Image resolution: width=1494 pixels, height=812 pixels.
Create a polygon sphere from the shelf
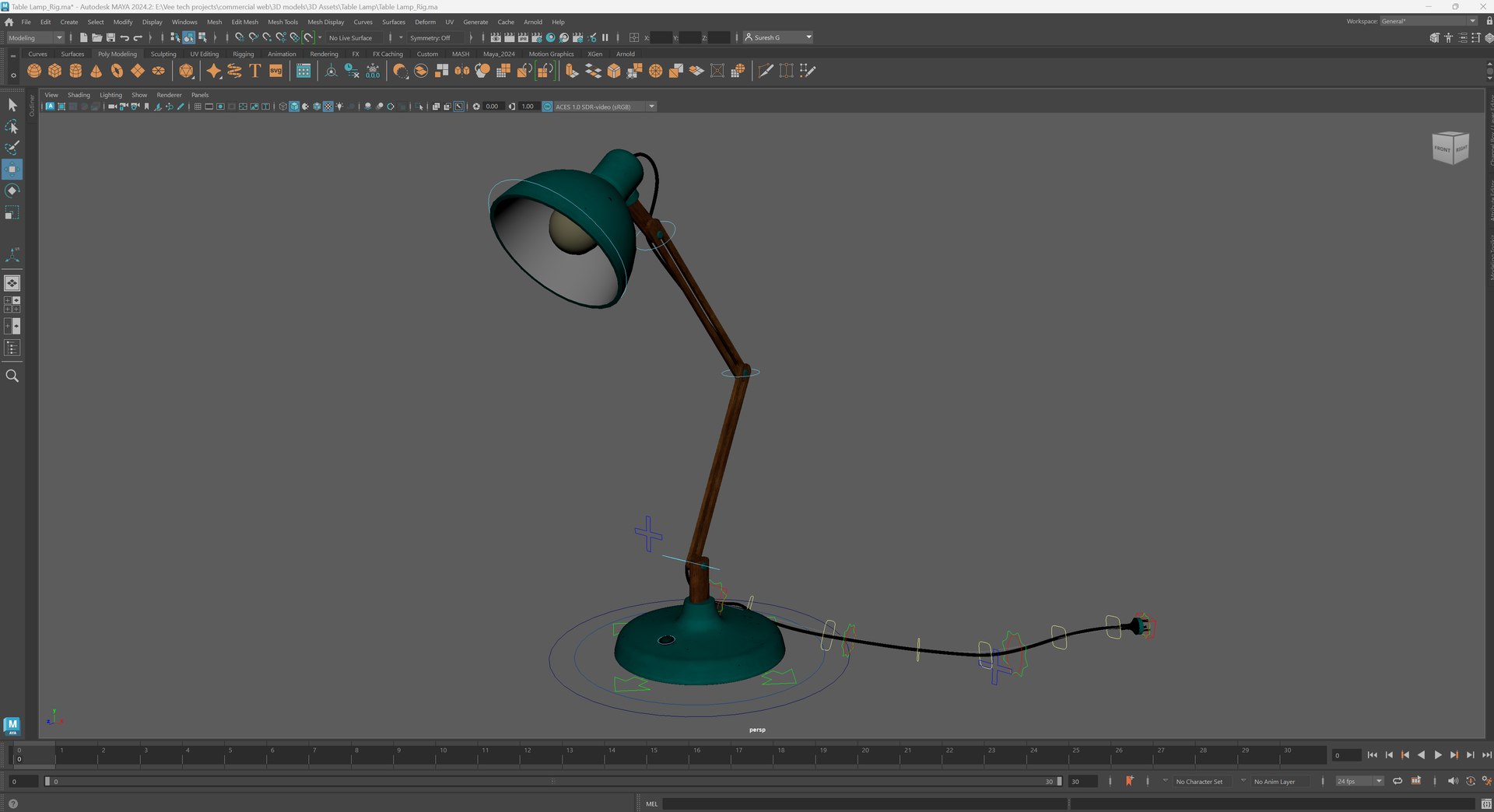(x=34, y=71)
